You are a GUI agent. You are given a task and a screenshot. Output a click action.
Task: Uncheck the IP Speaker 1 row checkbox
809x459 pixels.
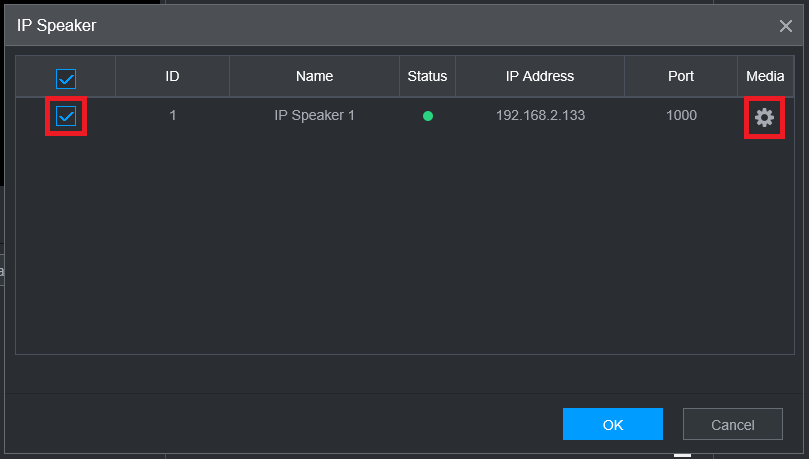pos(66,117)
